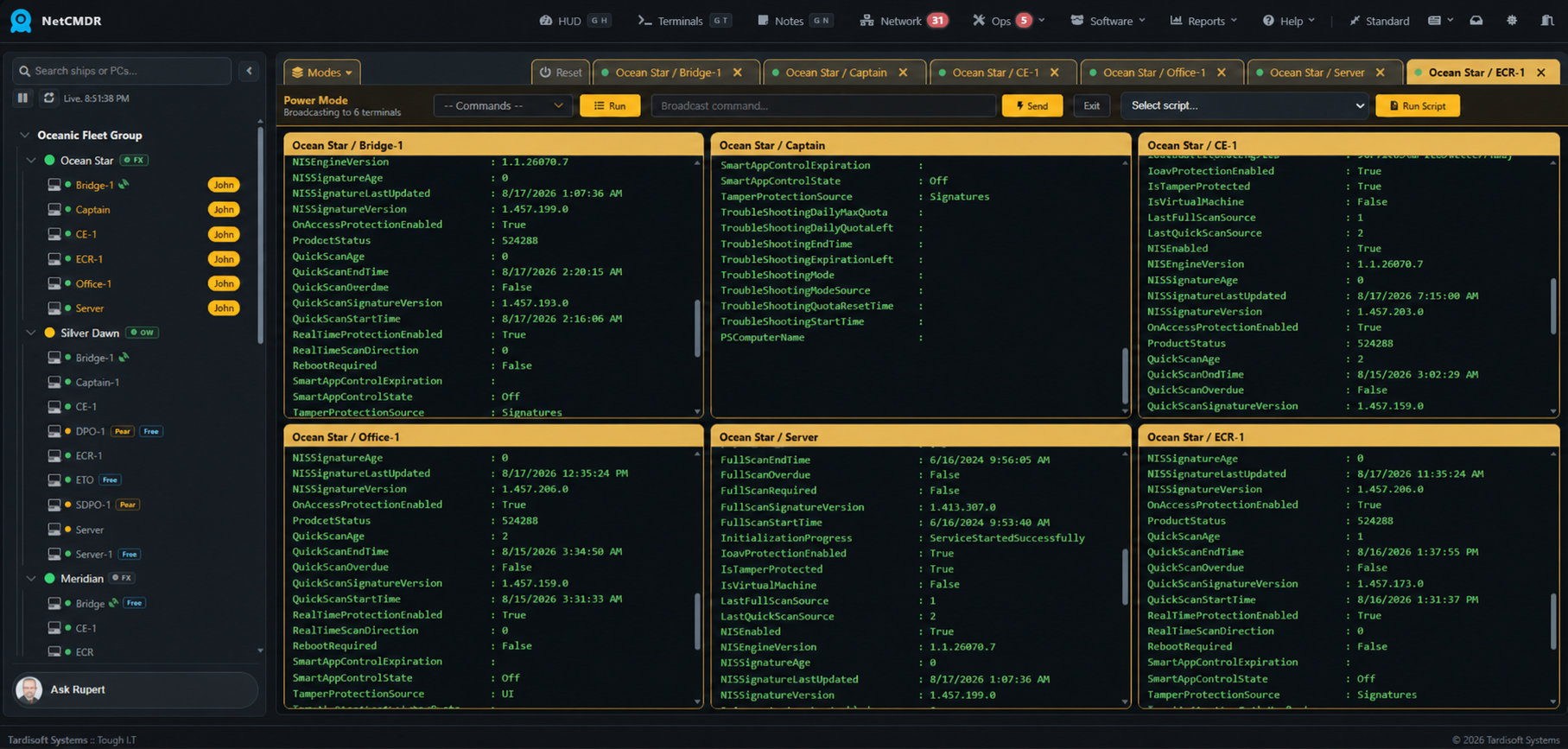Click the Pear tag on SDPO-1
This screenshot has width=1568, height=749.
point(128,505)
